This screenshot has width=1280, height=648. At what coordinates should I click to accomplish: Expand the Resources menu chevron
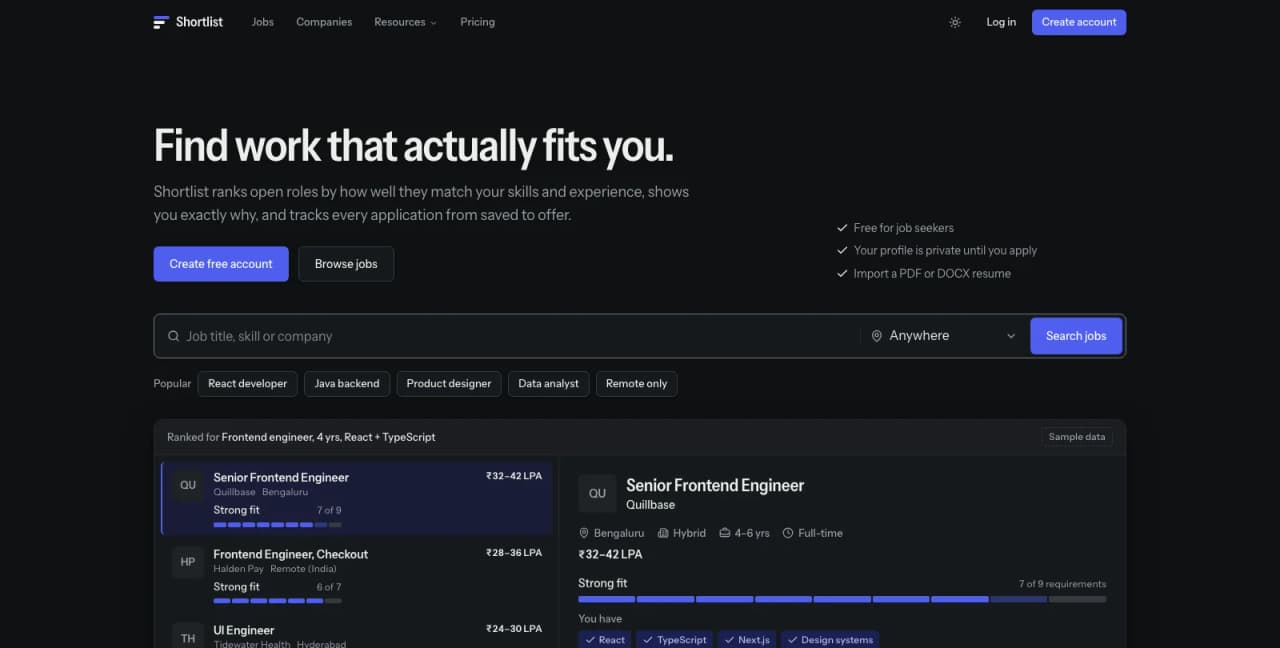click(433, 23)
